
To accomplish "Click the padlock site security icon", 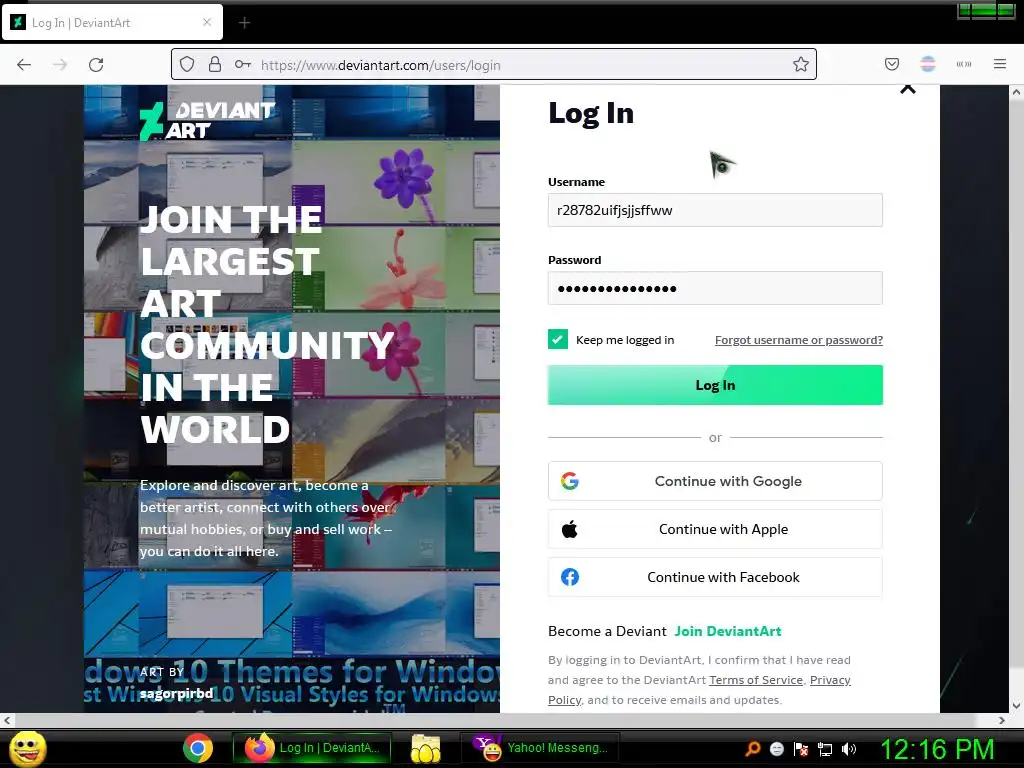I will [215, 64].
